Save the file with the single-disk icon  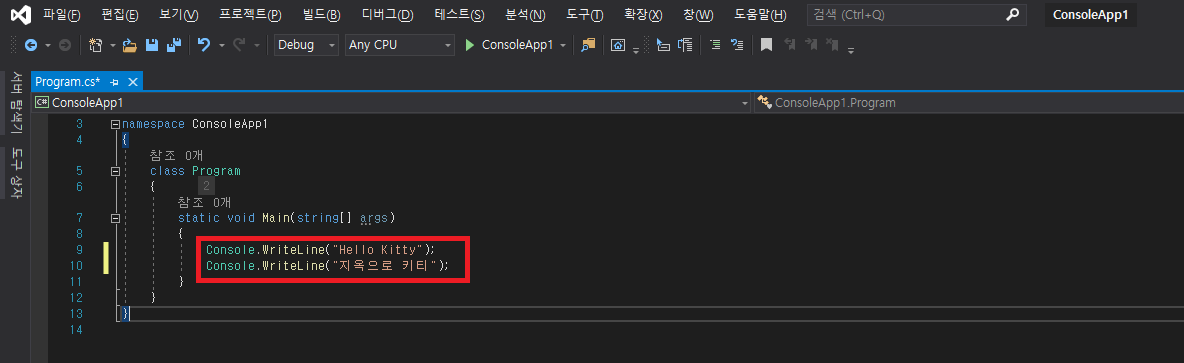[x=152, y=45]
